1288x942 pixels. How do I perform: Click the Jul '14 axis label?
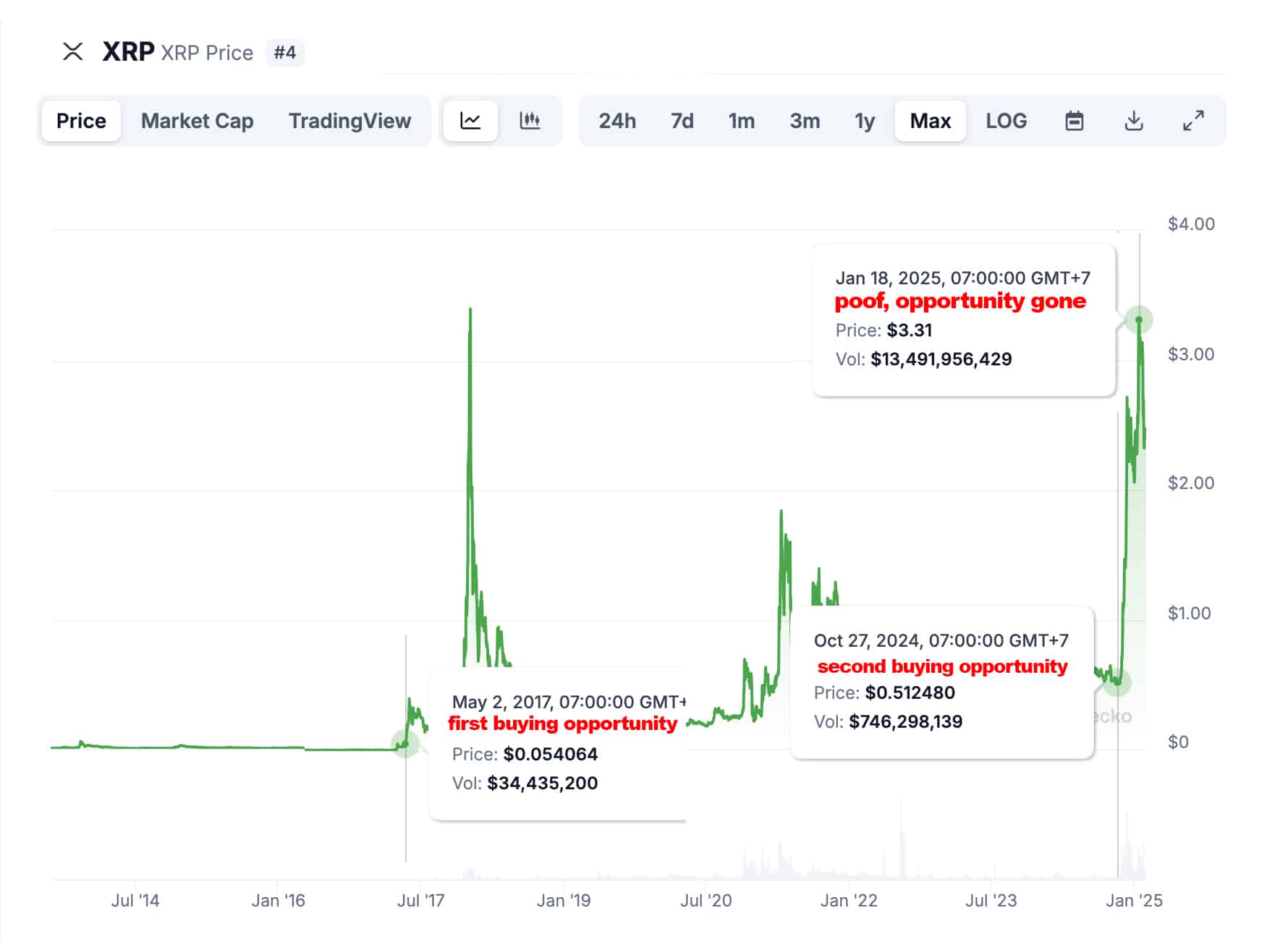(135, 901)
